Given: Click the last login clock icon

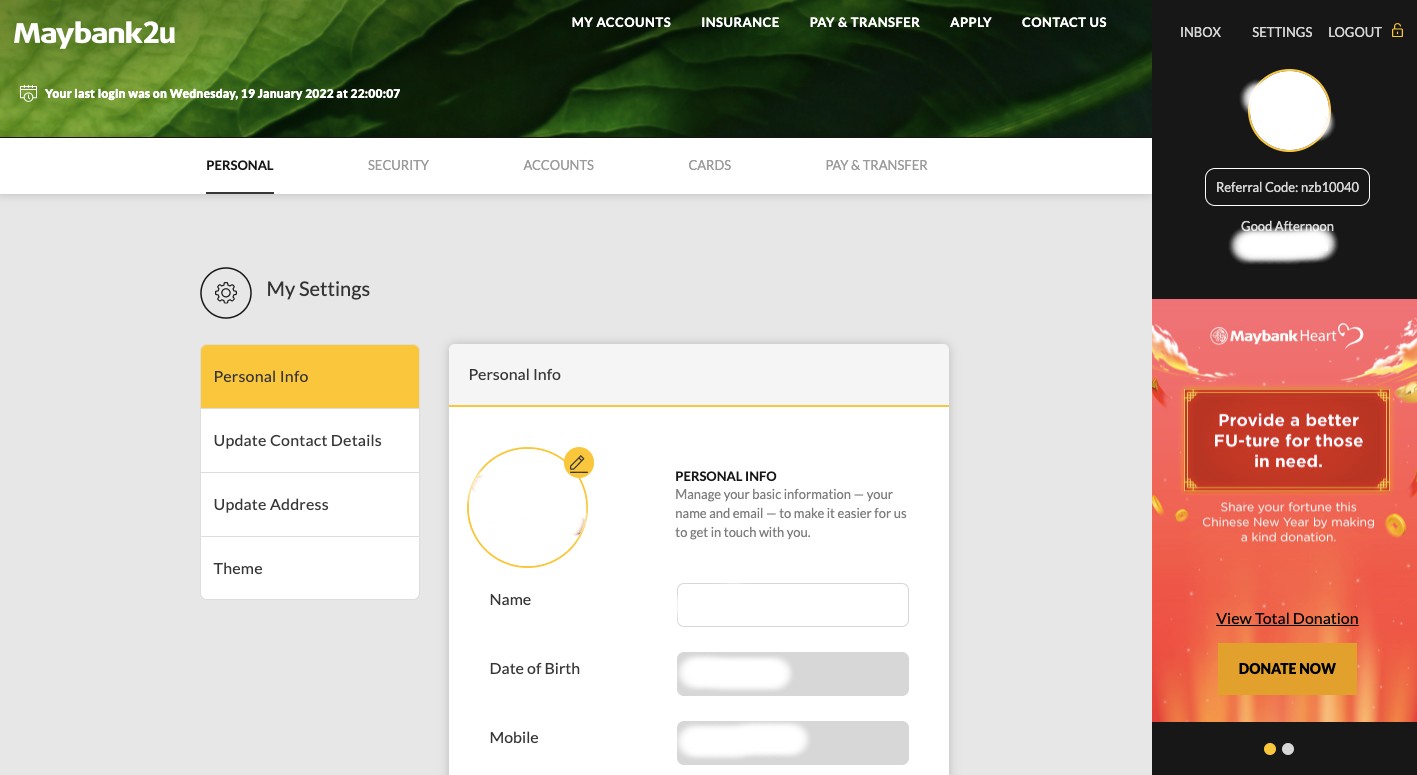Looking at the screenshot, I should 28,93.
